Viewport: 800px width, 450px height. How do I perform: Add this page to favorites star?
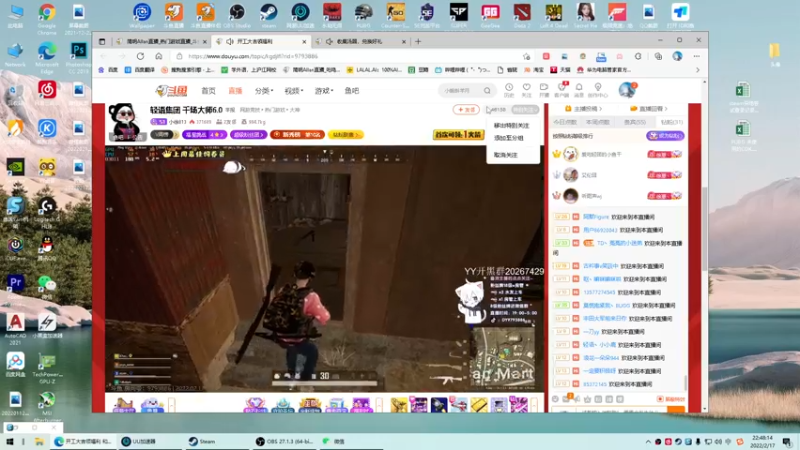[527, 56]
